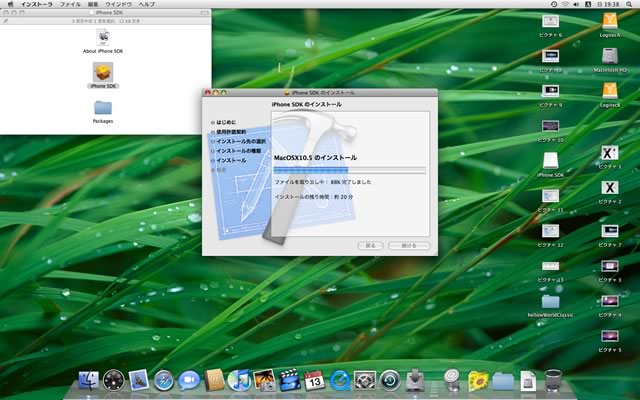640x400 pixels.
Task: Open Address Book from the Dock
Action: tap(214, 380)
